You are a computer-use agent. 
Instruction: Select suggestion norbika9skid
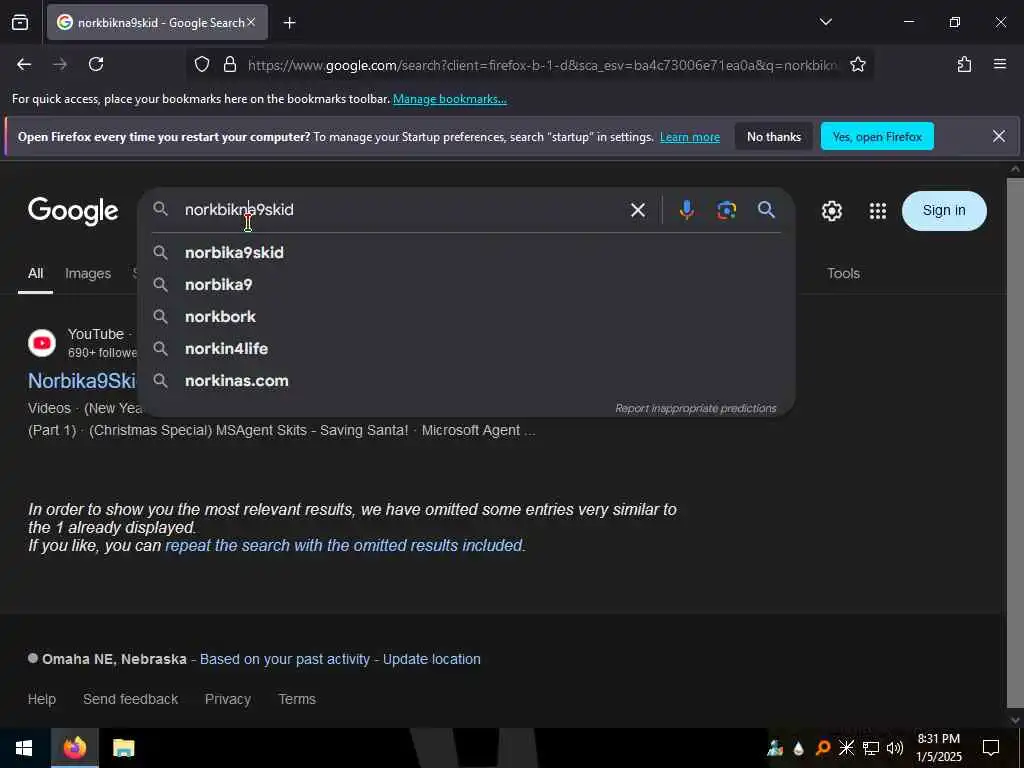click(466, 253)
